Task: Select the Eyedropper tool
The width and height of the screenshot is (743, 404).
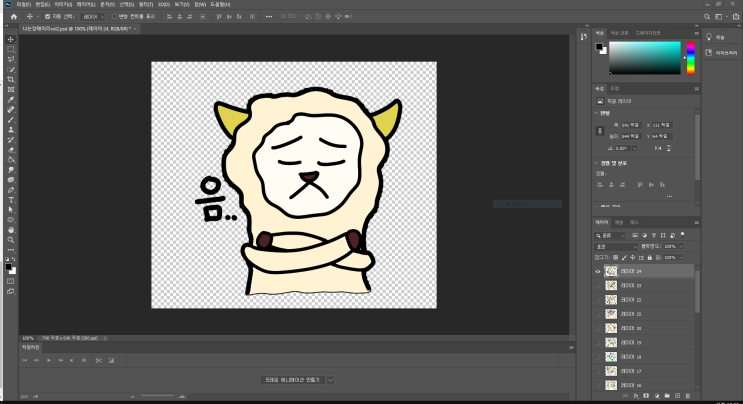Action: (11, 99)
